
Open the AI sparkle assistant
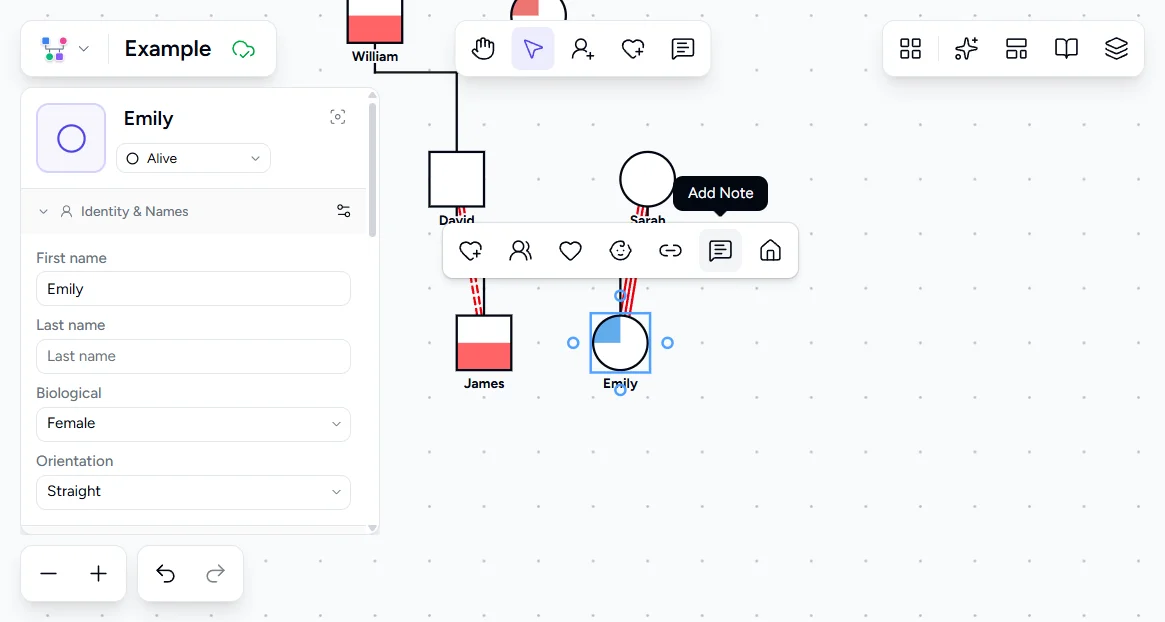pos(966,49)
